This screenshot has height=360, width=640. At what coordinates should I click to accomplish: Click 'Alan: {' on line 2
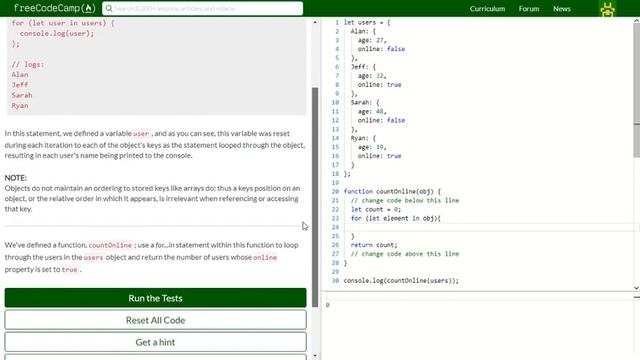(363, 31)
